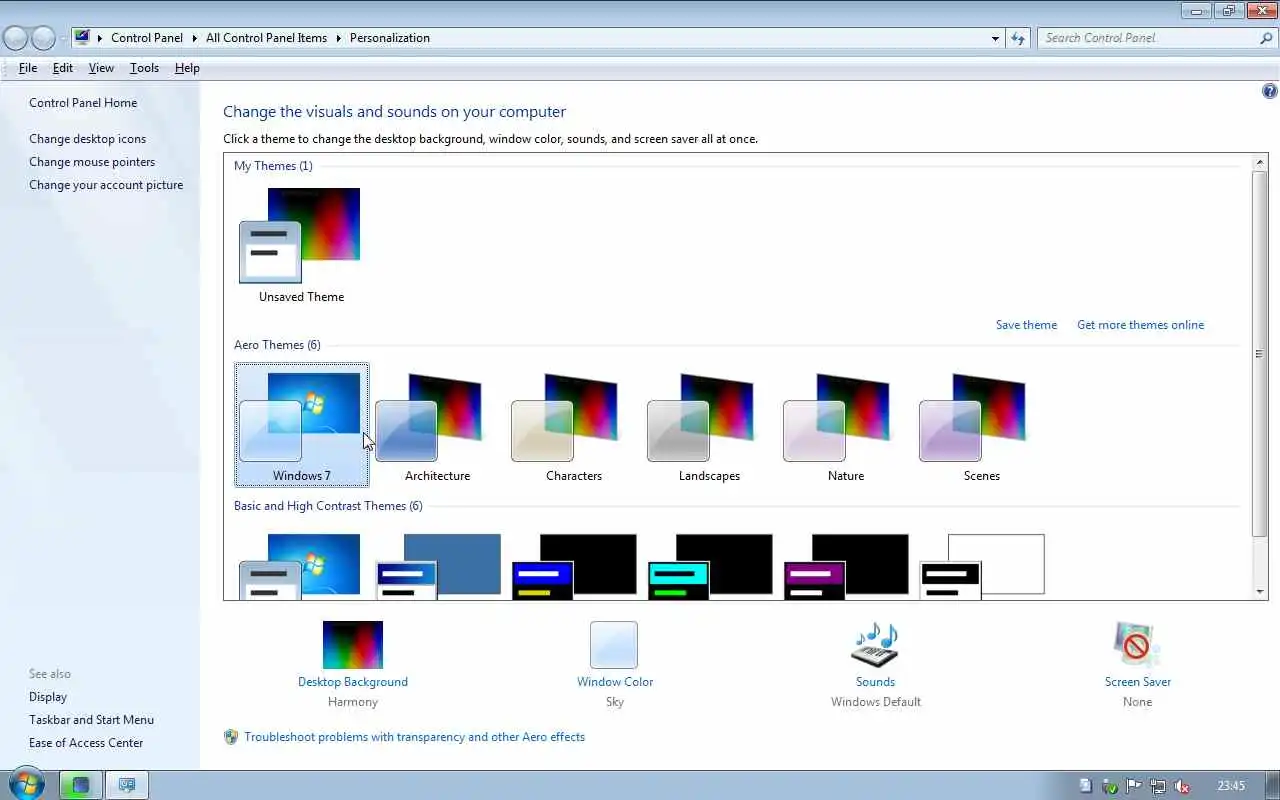The image size is (1280, 800).
Task: Click the green taskbar application button
Action: (x=81, y=785)
